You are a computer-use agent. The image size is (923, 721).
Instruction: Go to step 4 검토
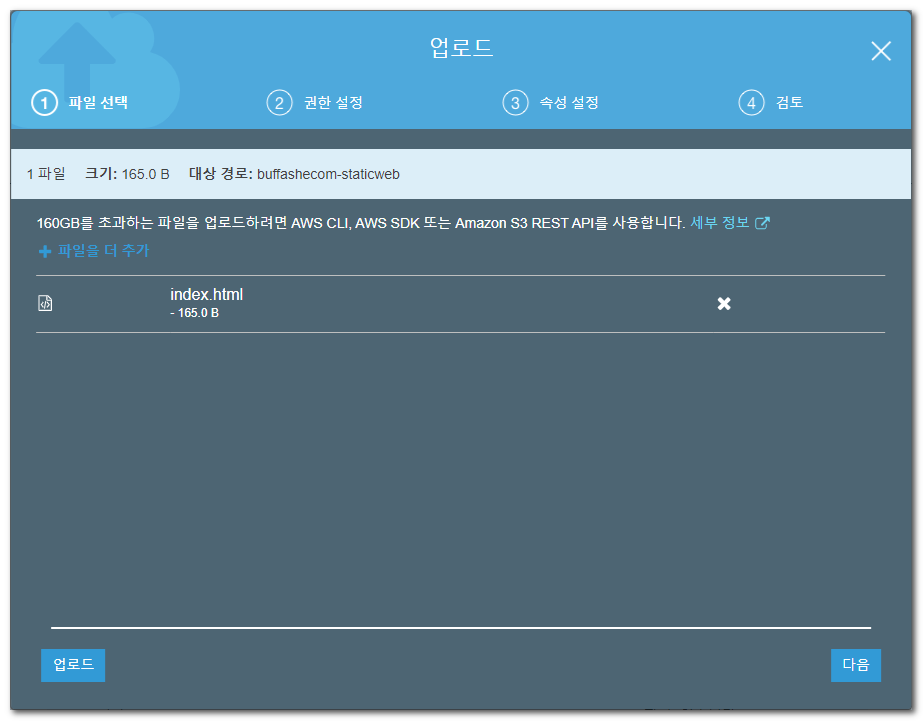click(771, 102)
